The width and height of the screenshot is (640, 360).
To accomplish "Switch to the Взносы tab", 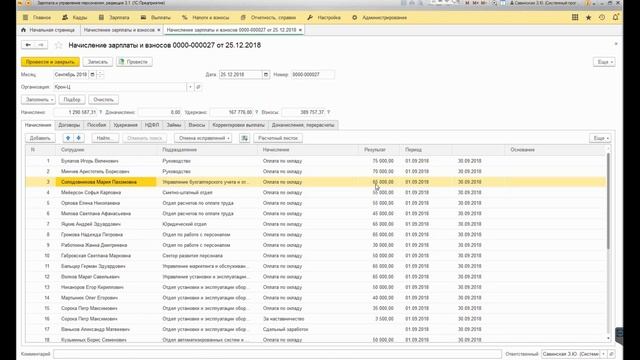I will pos(197,125).
